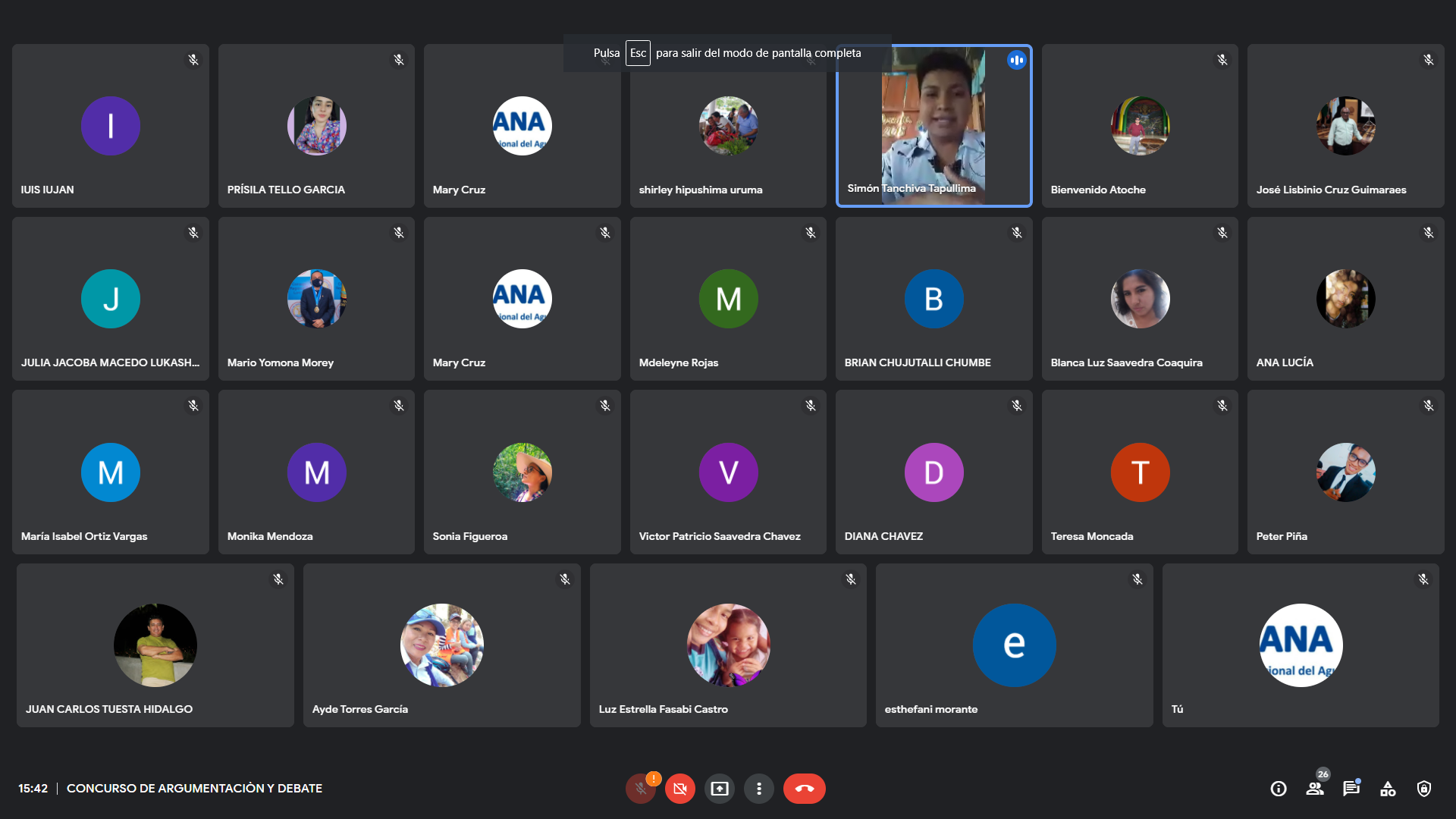Select JUAN CARLOS TUESTA HIDALGO profile photo
The height and width of the screenshot is (819, 1456).
(155, 645)
